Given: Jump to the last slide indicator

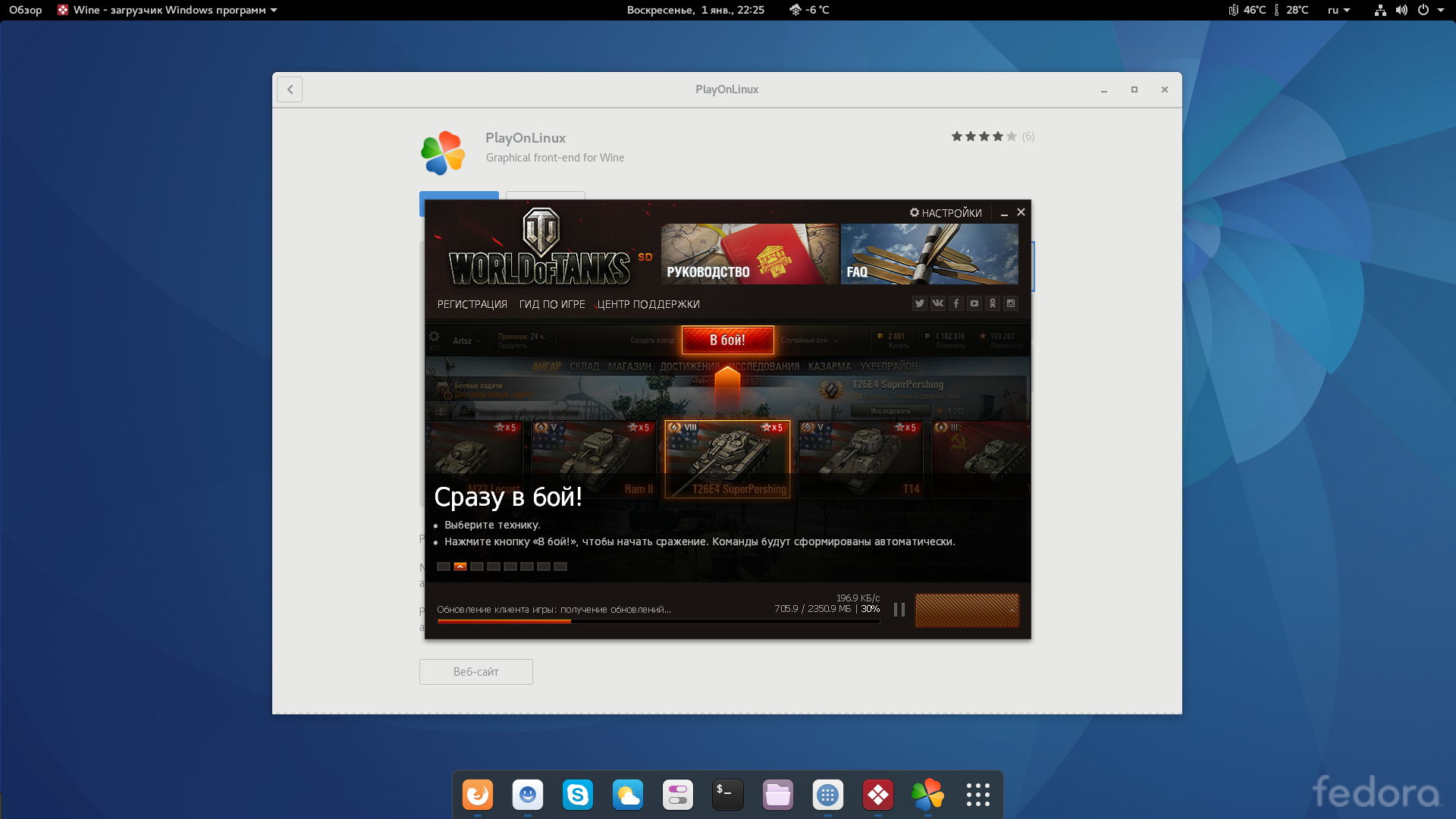Looking at the screenshot, I should [x=560, y=566].
